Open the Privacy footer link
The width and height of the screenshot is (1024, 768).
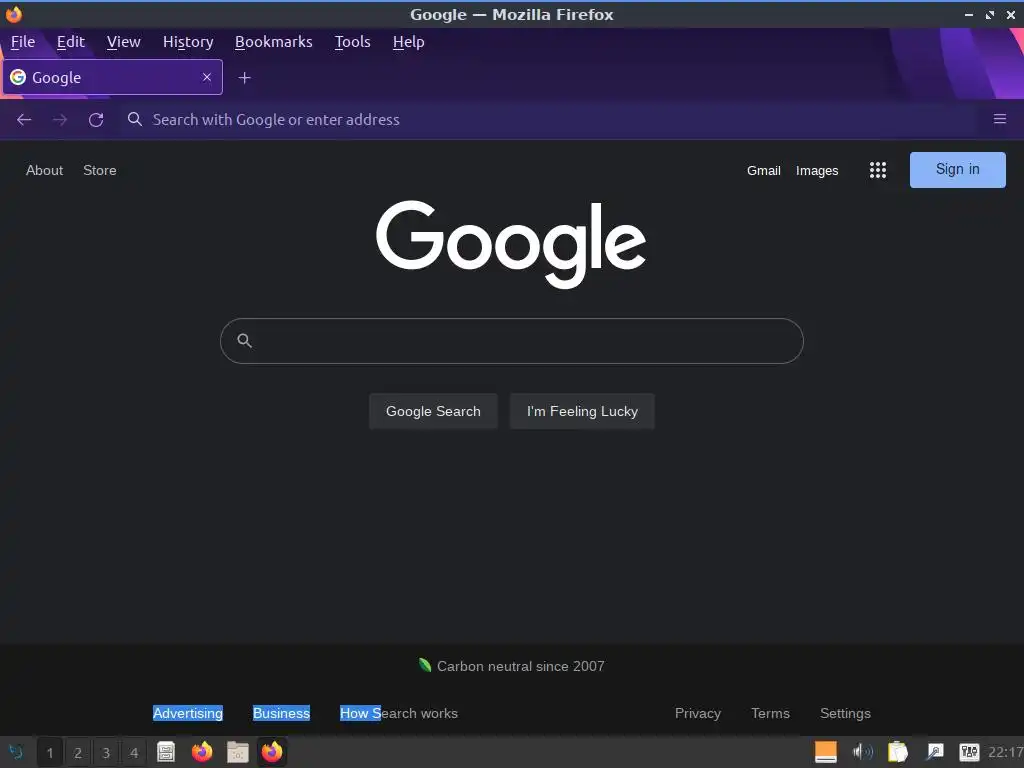[697, 713]
